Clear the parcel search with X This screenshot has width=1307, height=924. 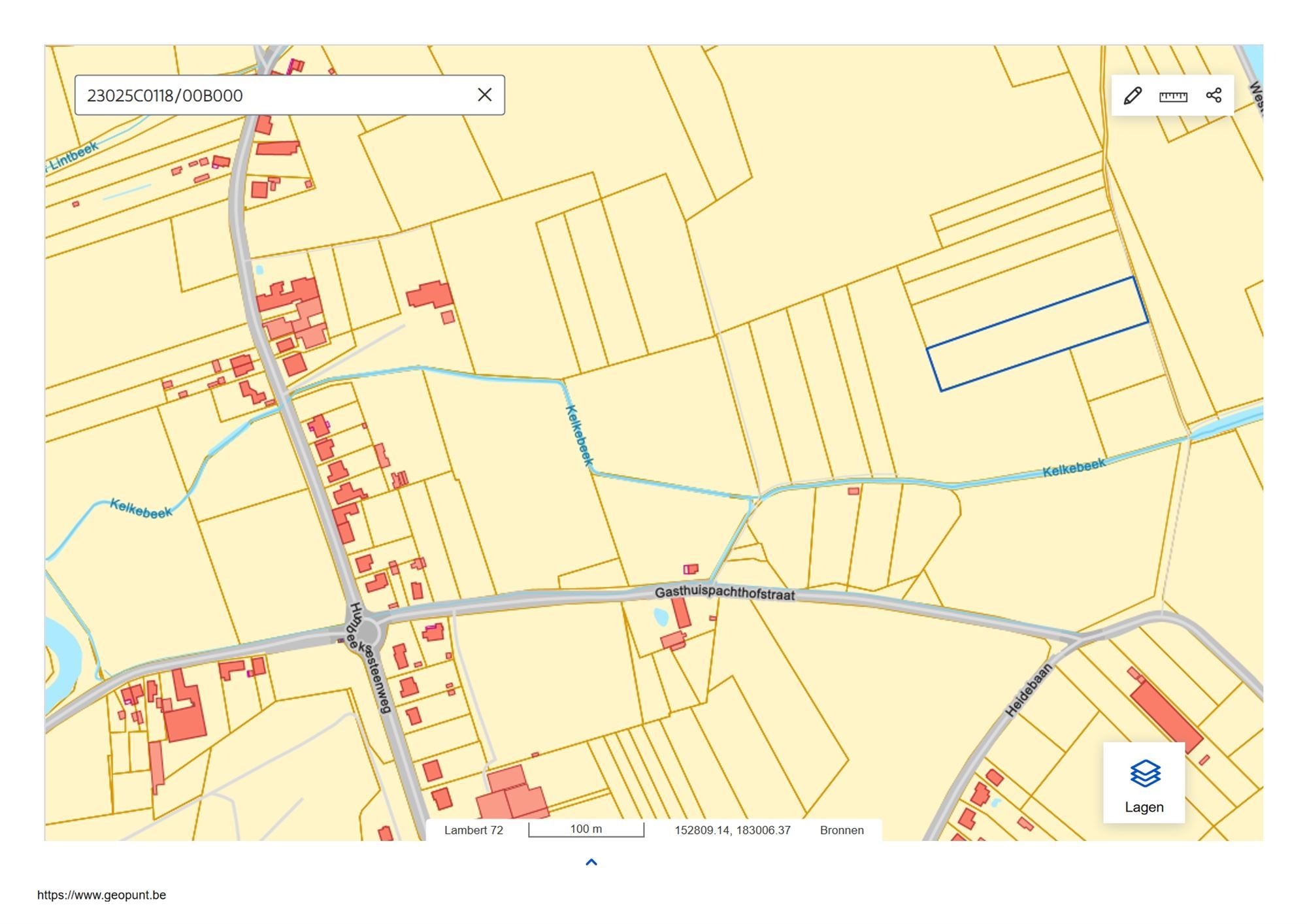(484, 95)
